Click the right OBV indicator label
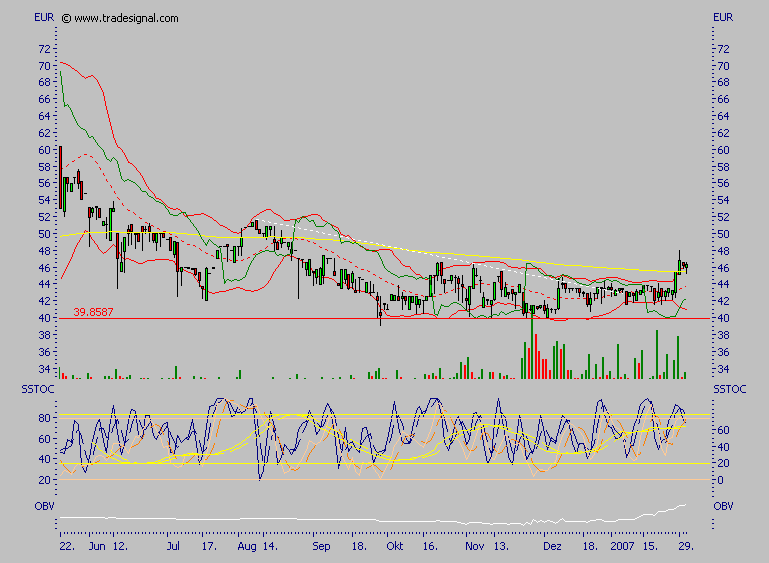 (x=723, y=506)
